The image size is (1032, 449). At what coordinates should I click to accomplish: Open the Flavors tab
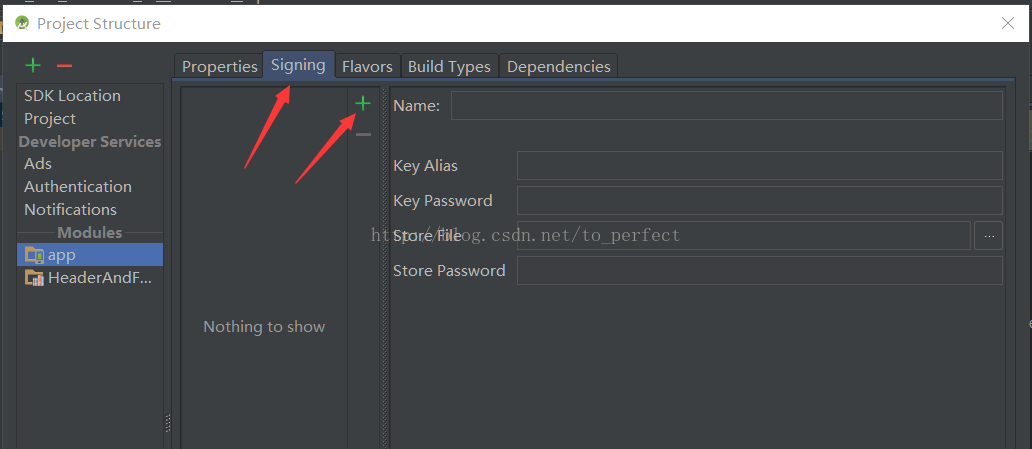pos(367,66)
